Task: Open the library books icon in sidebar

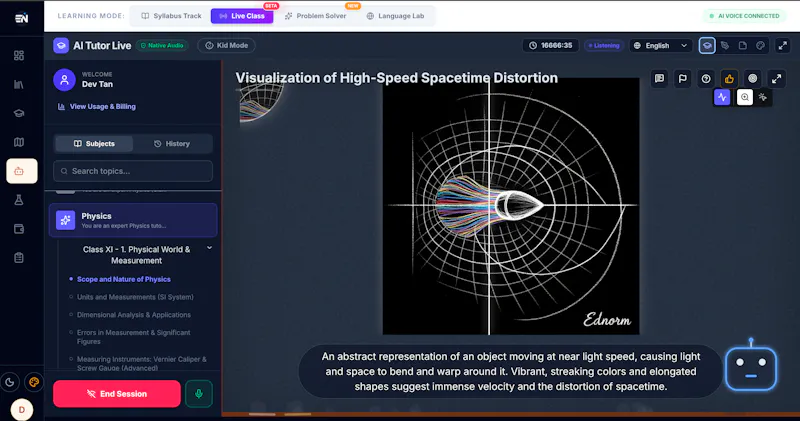Action: point(19,85)
